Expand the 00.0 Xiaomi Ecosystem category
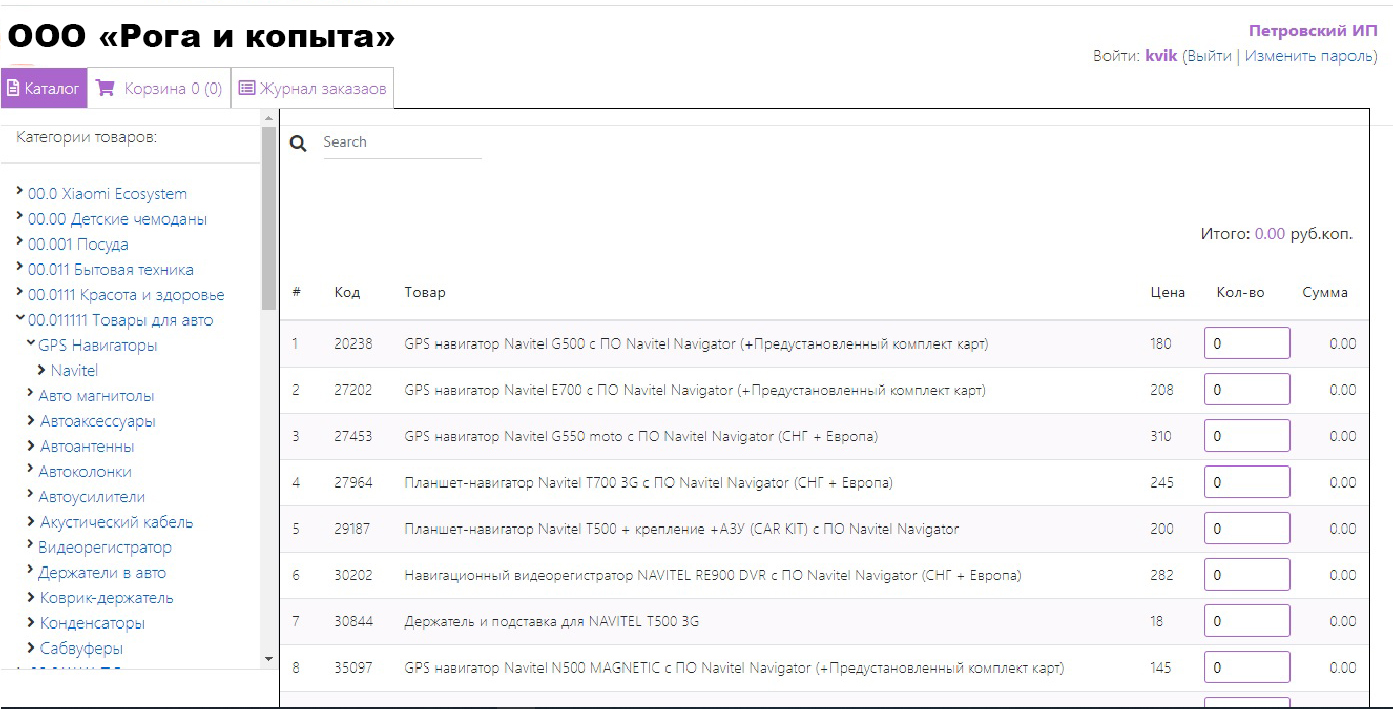 (x=20, y=193)
